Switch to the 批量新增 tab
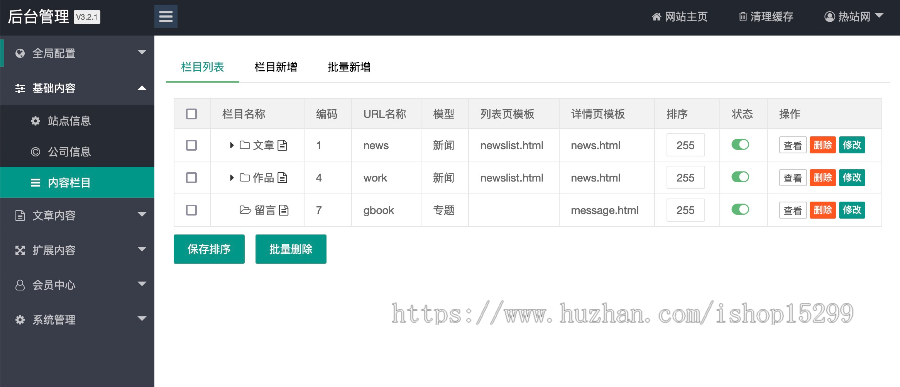The width and height of the screenshot is (900, 387). coord(349,67)
